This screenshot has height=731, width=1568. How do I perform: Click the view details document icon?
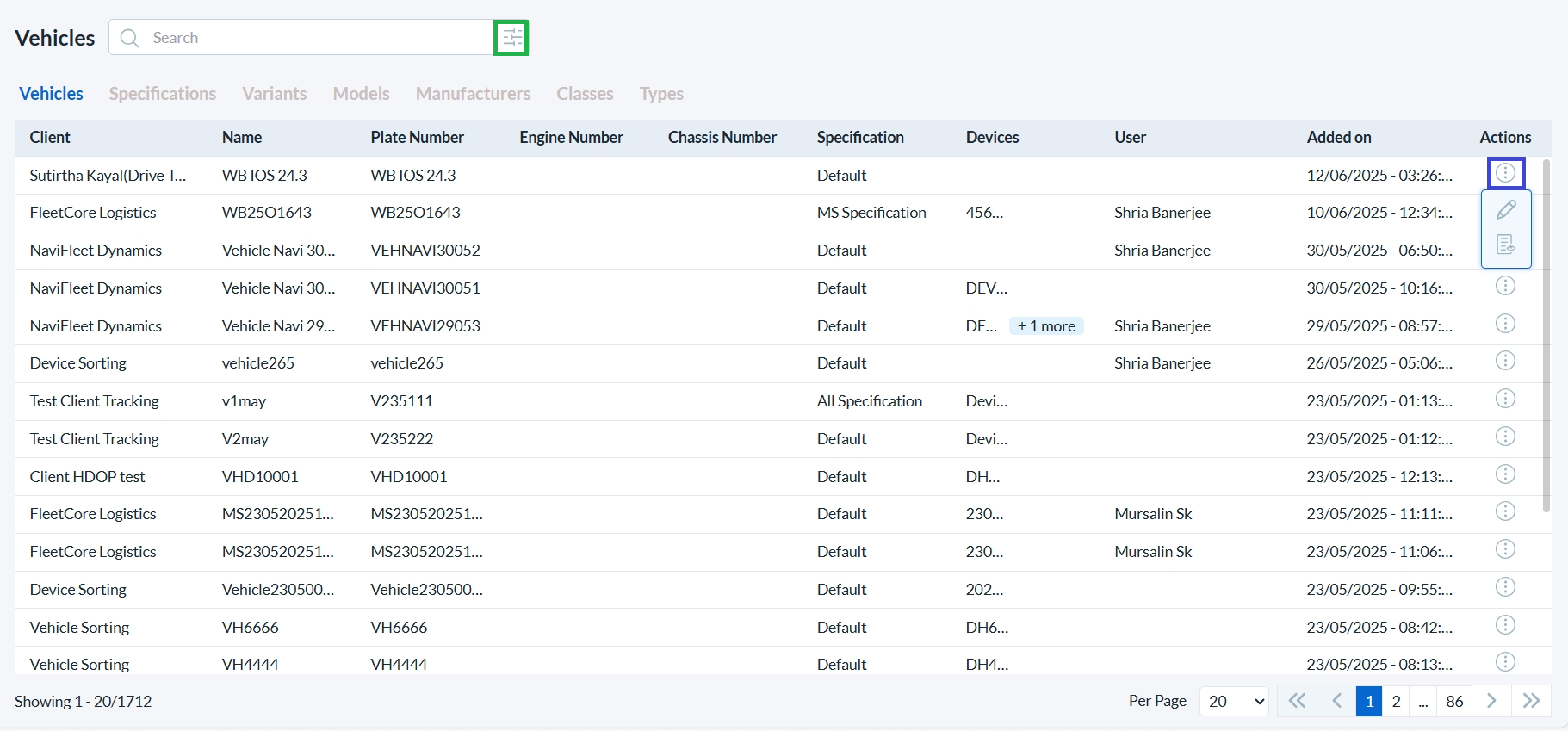tap(1506, 245)
